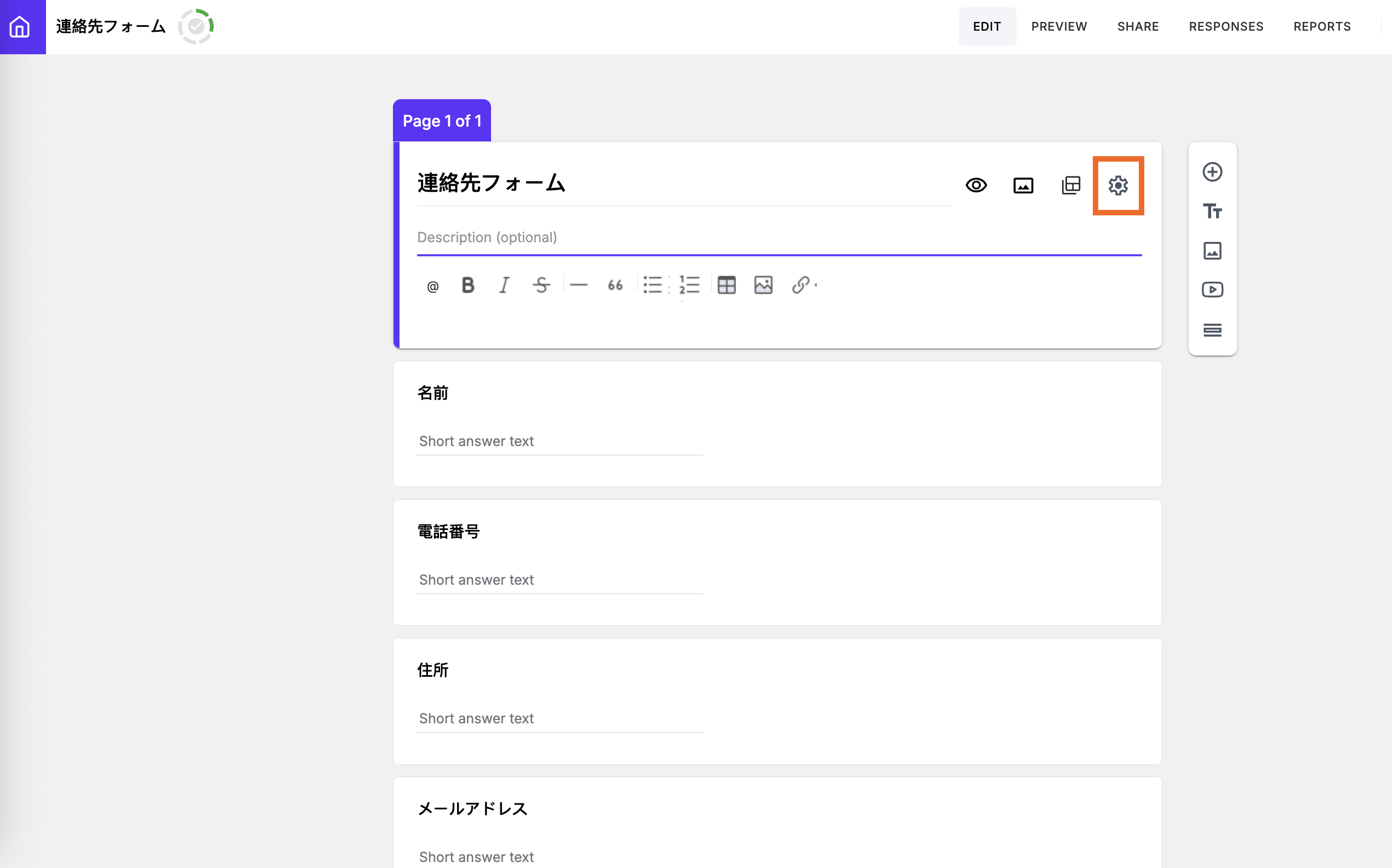Screen dimensions: 1392x868
Task: Embed a video via the sidebar video icon
Action: pos(1212,290)
